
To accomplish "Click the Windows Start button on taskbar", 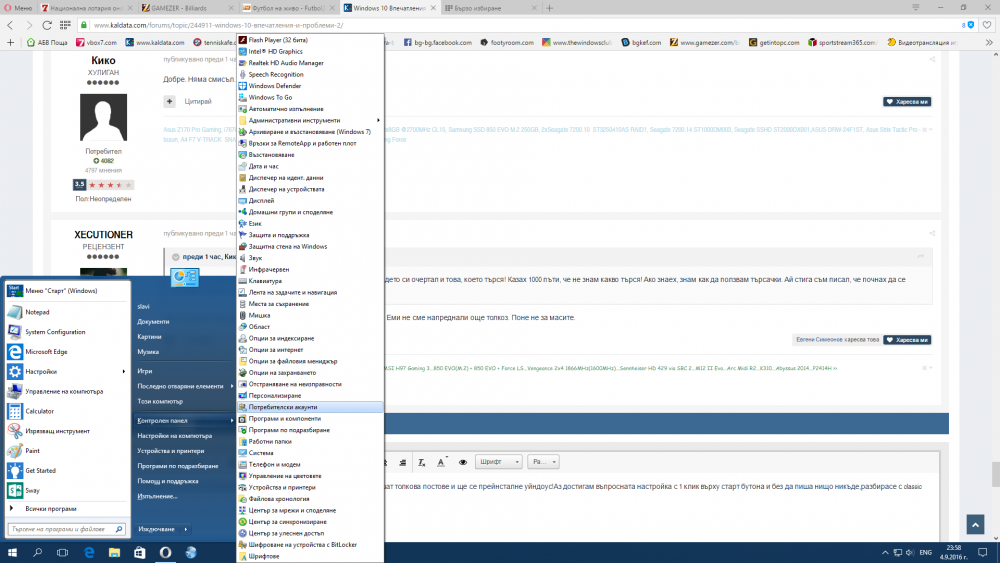I will pyautogui.click(x=12, y=553).
